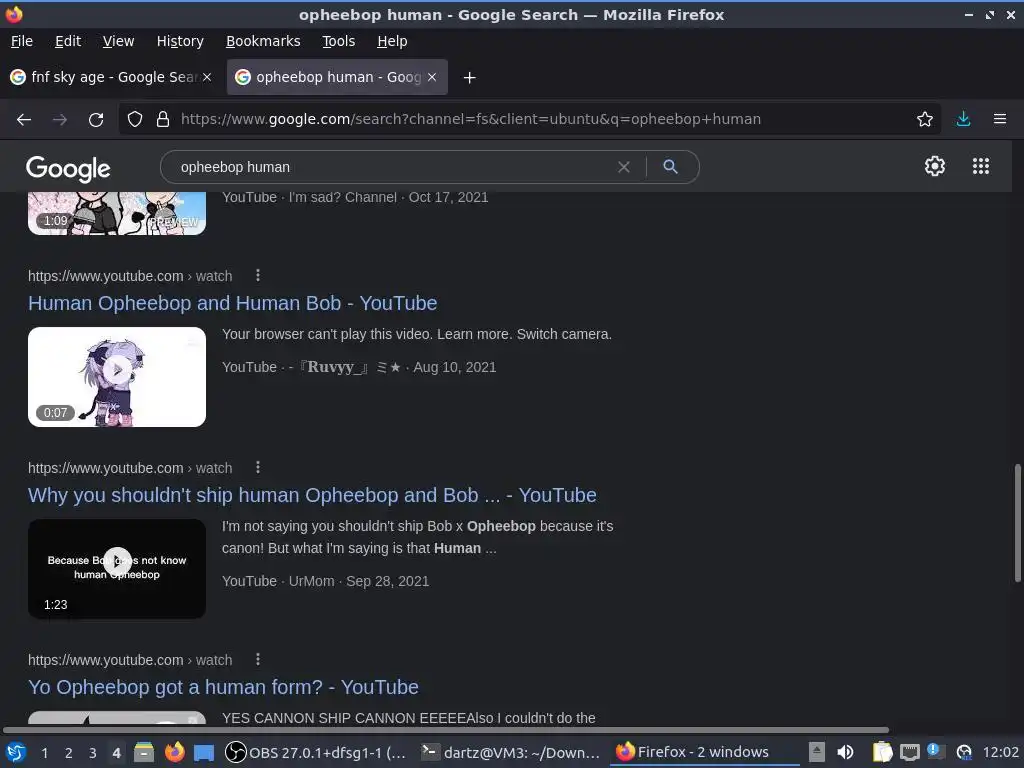
Task: Switch to the dartz@VM3 terminal window
Action: pos(510,752)
